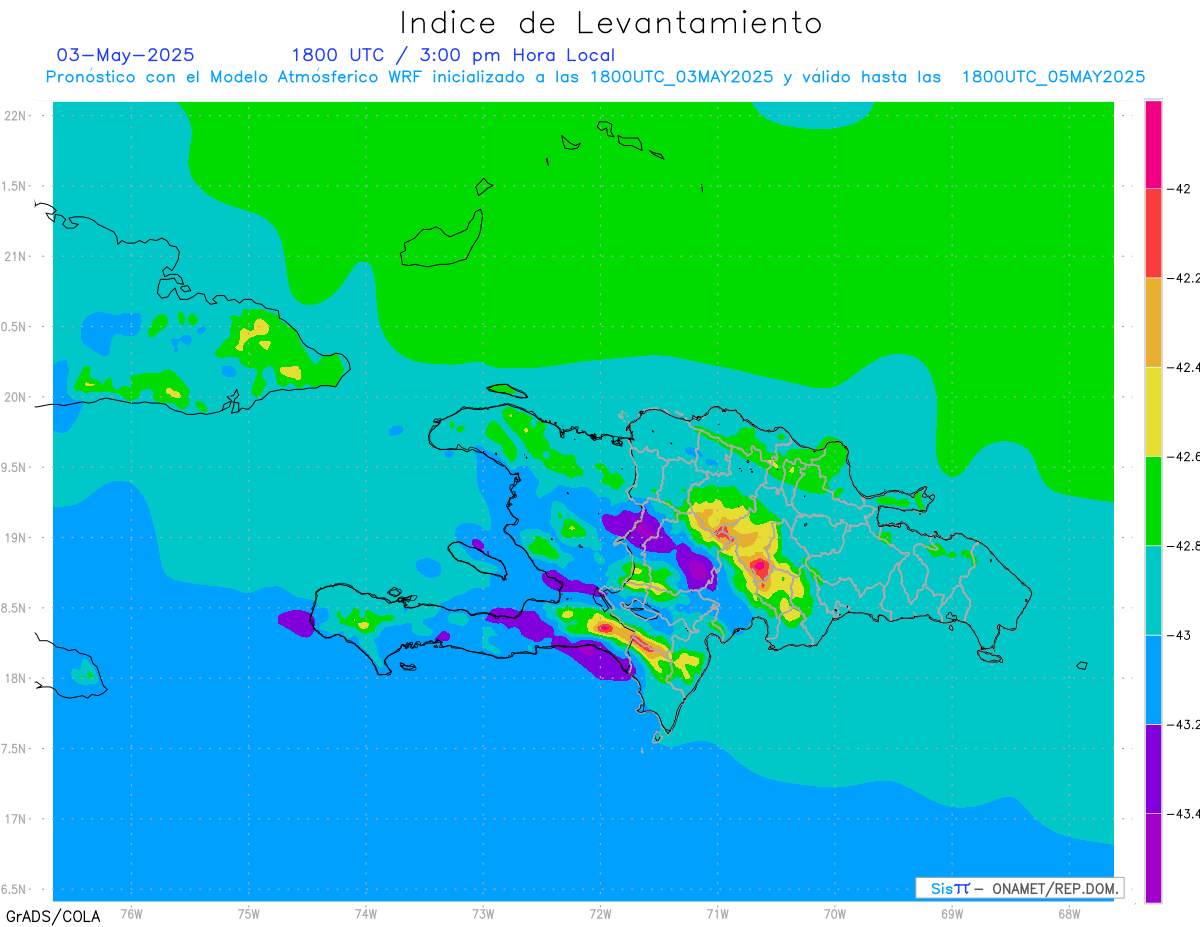The width and height of the screenshot is (1200, 927).
Task: Click the "20N" latitude label
Action: point(15,397)
